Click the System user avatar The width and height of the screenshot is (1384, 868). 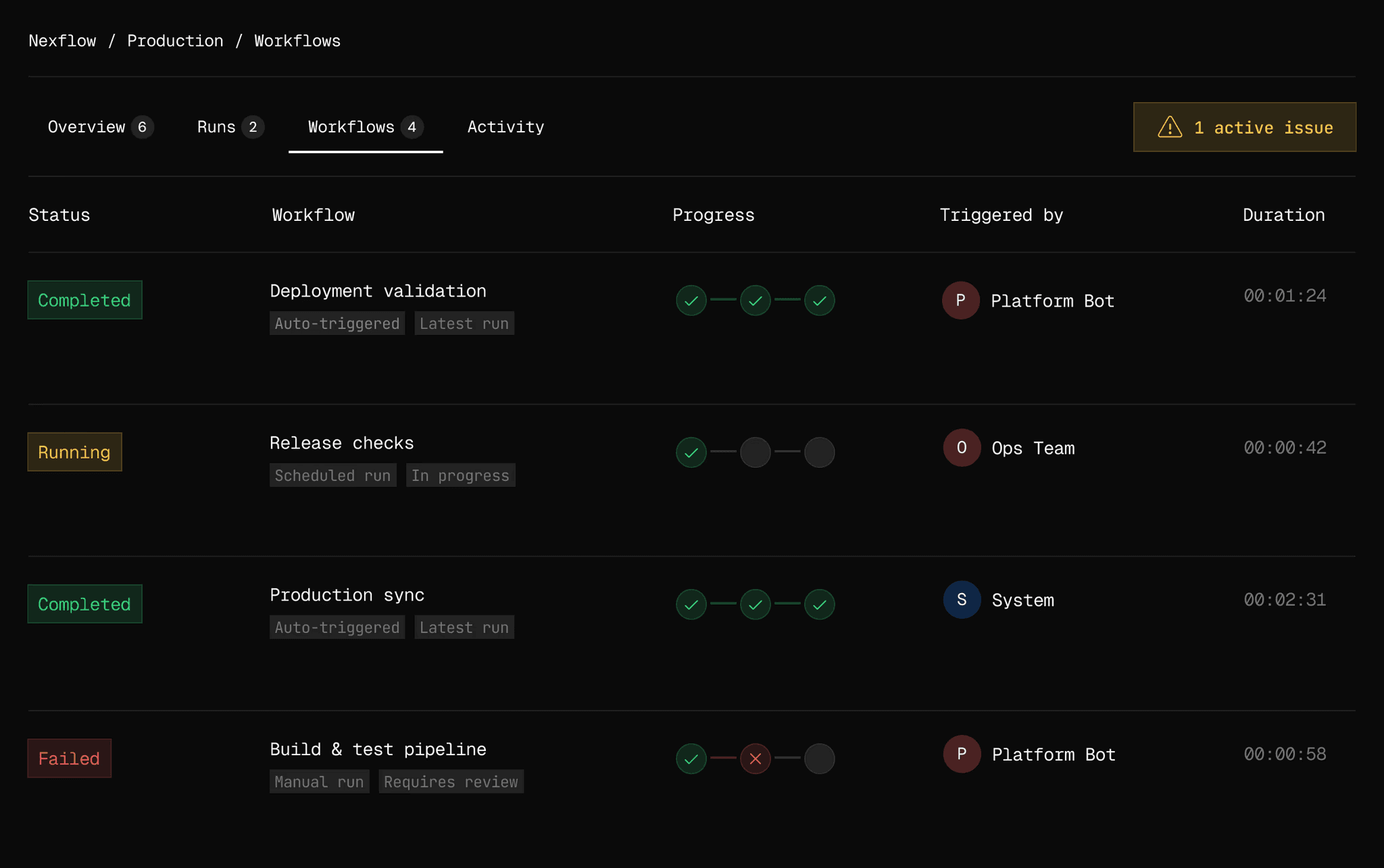961,600
